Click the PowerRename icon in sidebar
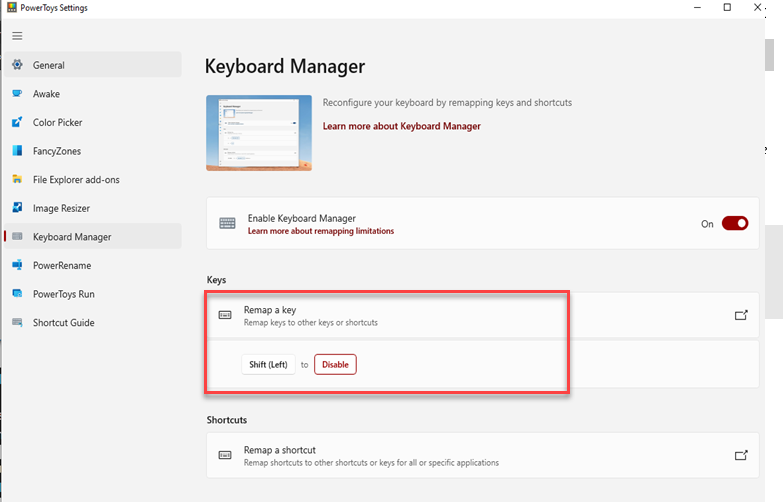783x502 pixels. tap(17, 266)
